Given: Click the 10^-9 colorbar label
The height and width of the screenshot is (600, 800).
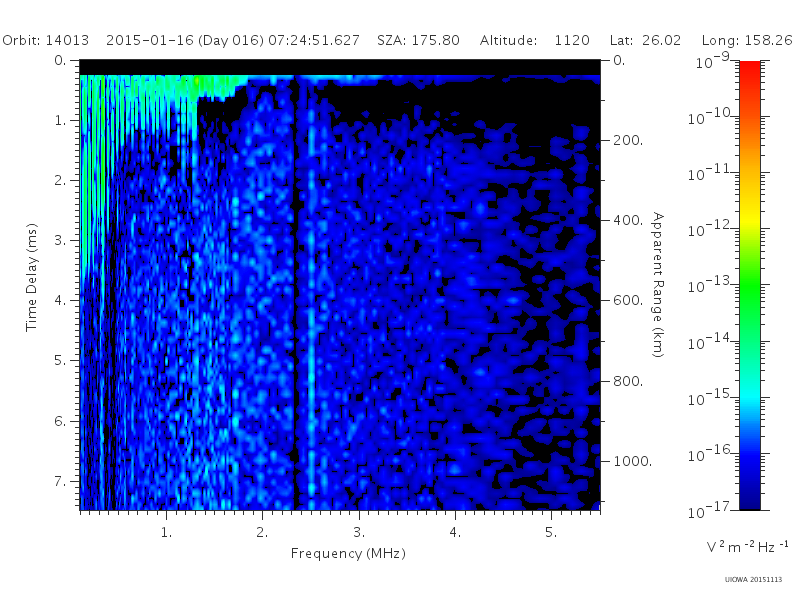Looking at the screenshot, I should coord(713,61).
